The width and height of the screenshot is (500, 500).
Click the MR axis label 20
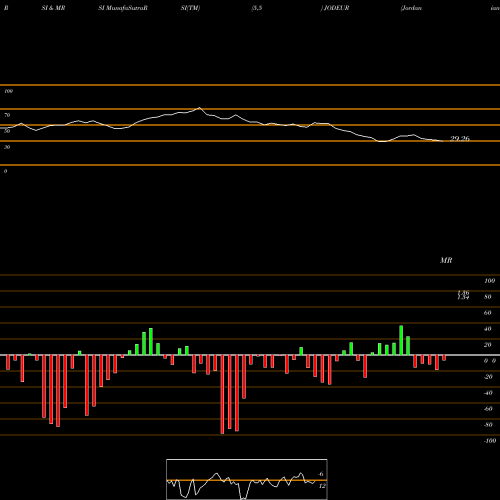click(x=488, y=345)
